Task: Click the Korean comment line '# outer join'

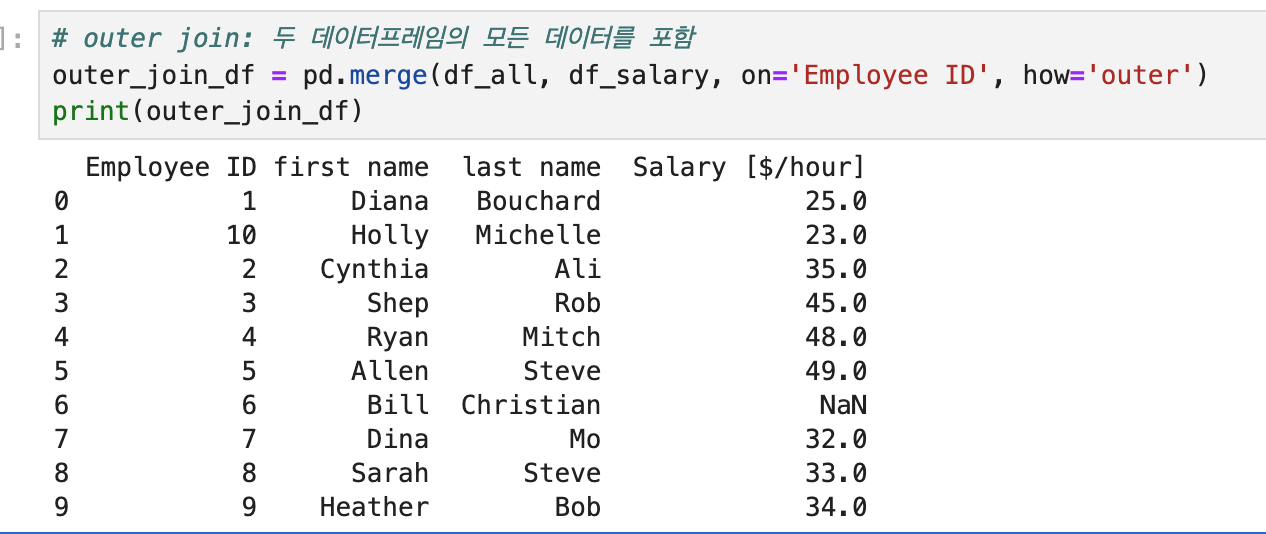Action: pyautogui.click(x=373, y=39)
